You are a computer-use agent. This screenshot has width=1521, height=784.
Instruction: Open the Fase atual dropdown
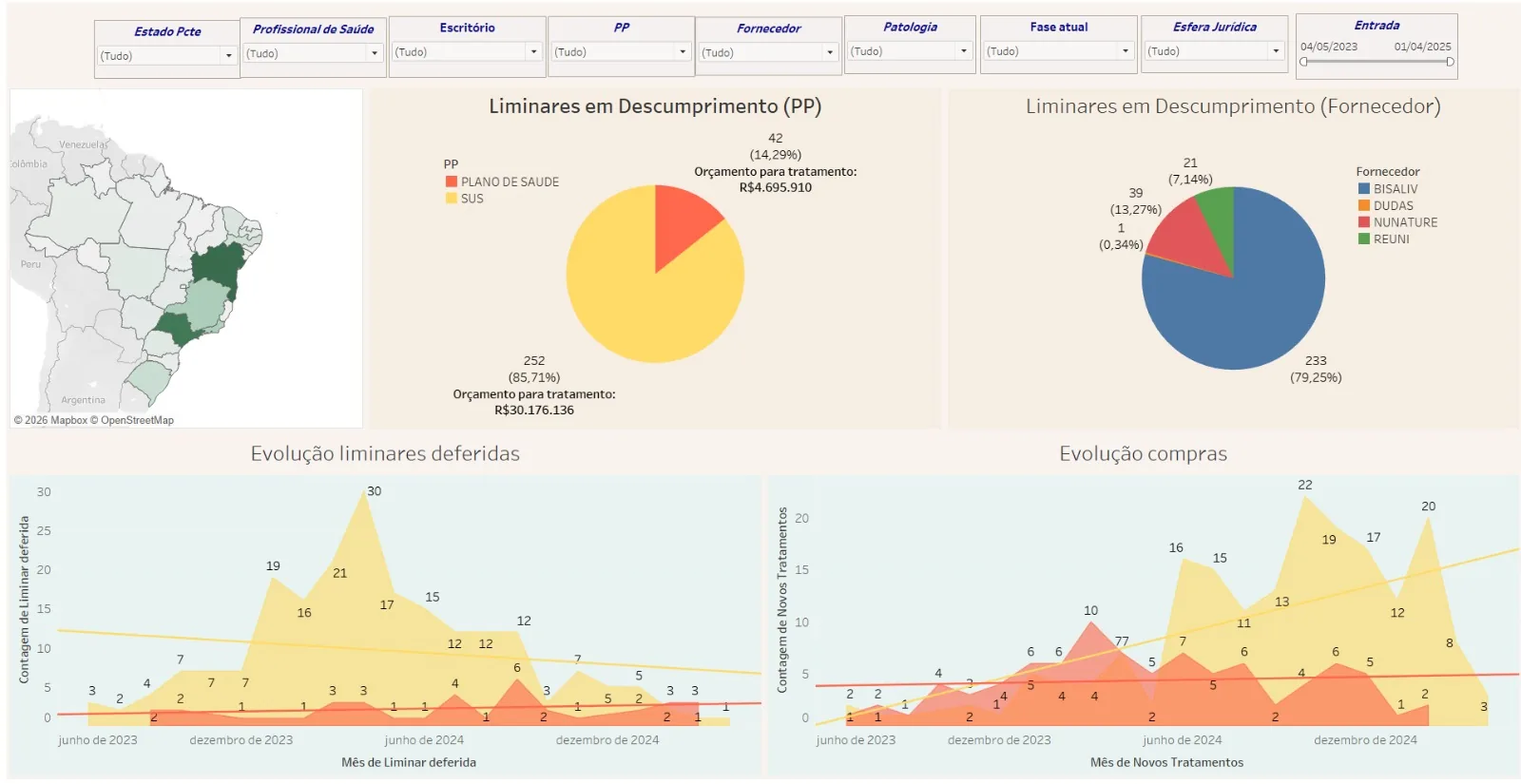[x=1058, y=51]
